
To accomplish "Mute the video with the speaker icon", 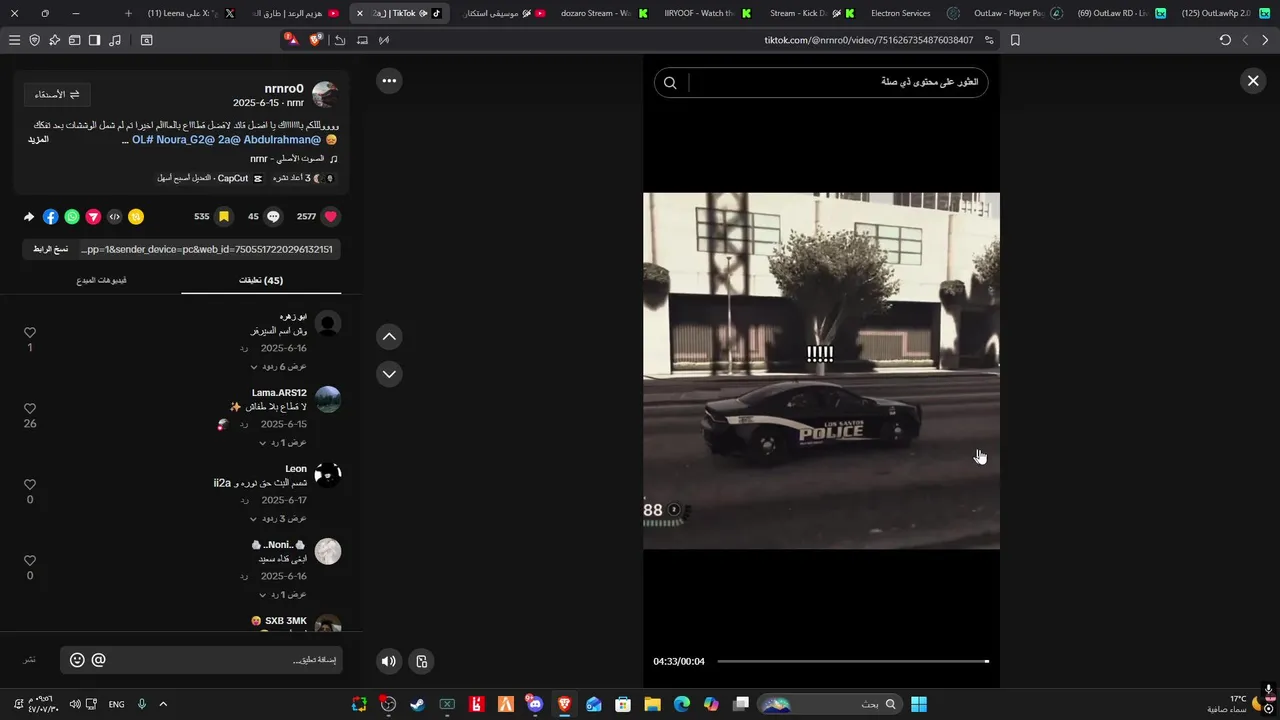I will click(389, 661).
